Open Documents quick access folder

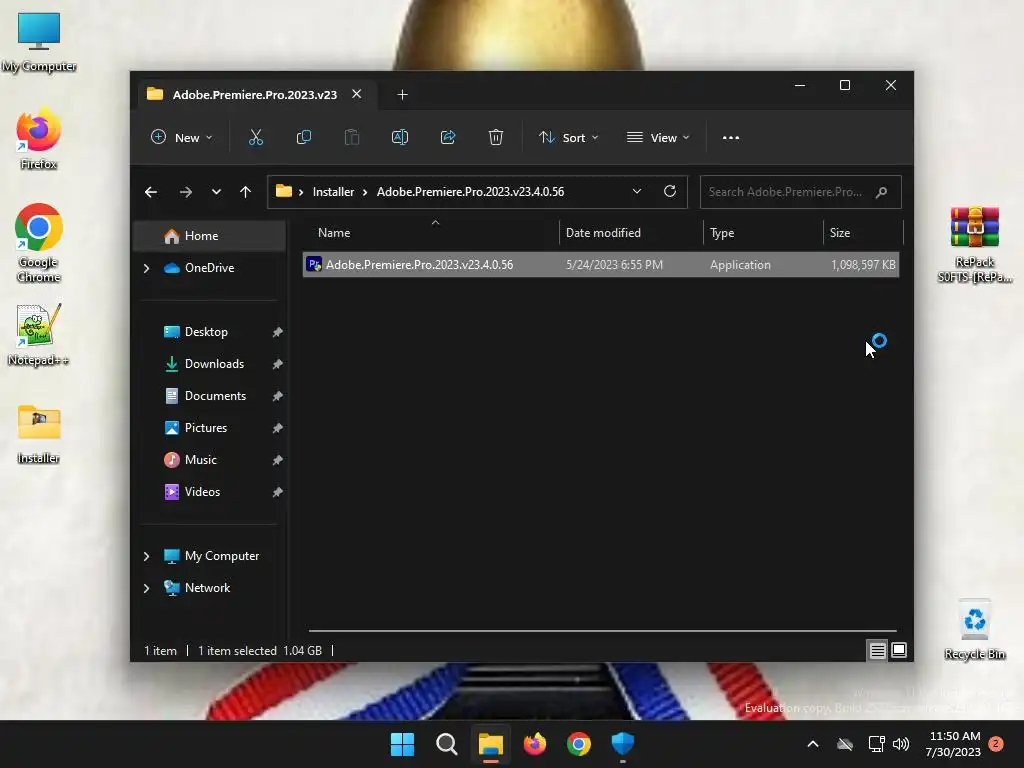[216, 396]
